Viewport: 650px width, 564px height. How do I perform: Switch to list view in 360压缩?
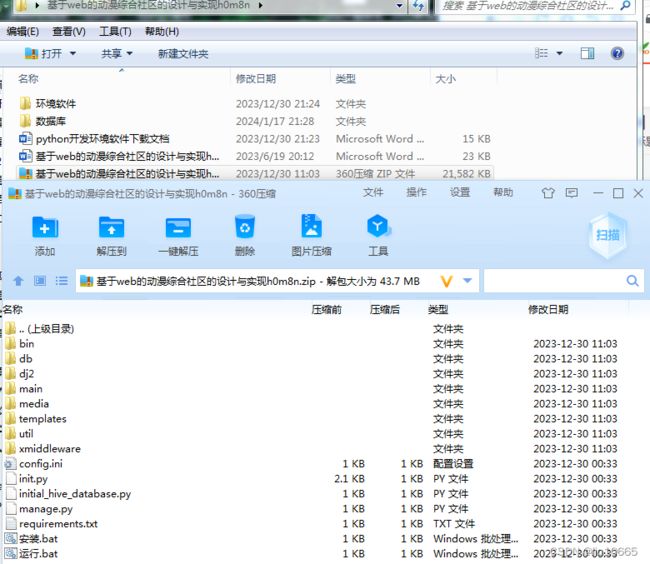tap(61, 281)
